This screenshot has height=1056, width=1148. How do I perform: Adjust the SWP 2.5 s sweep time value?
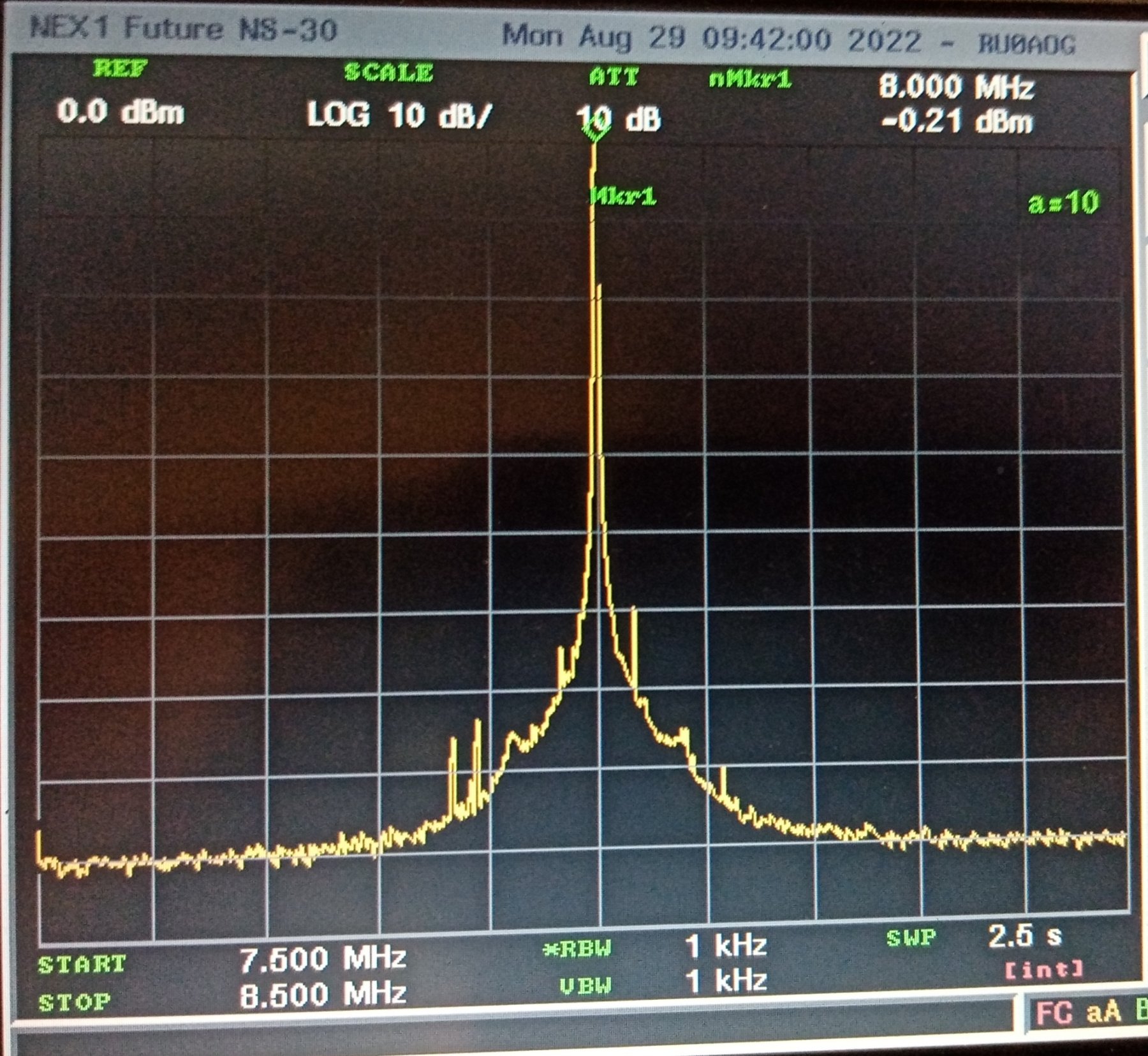coord(1025,936)
